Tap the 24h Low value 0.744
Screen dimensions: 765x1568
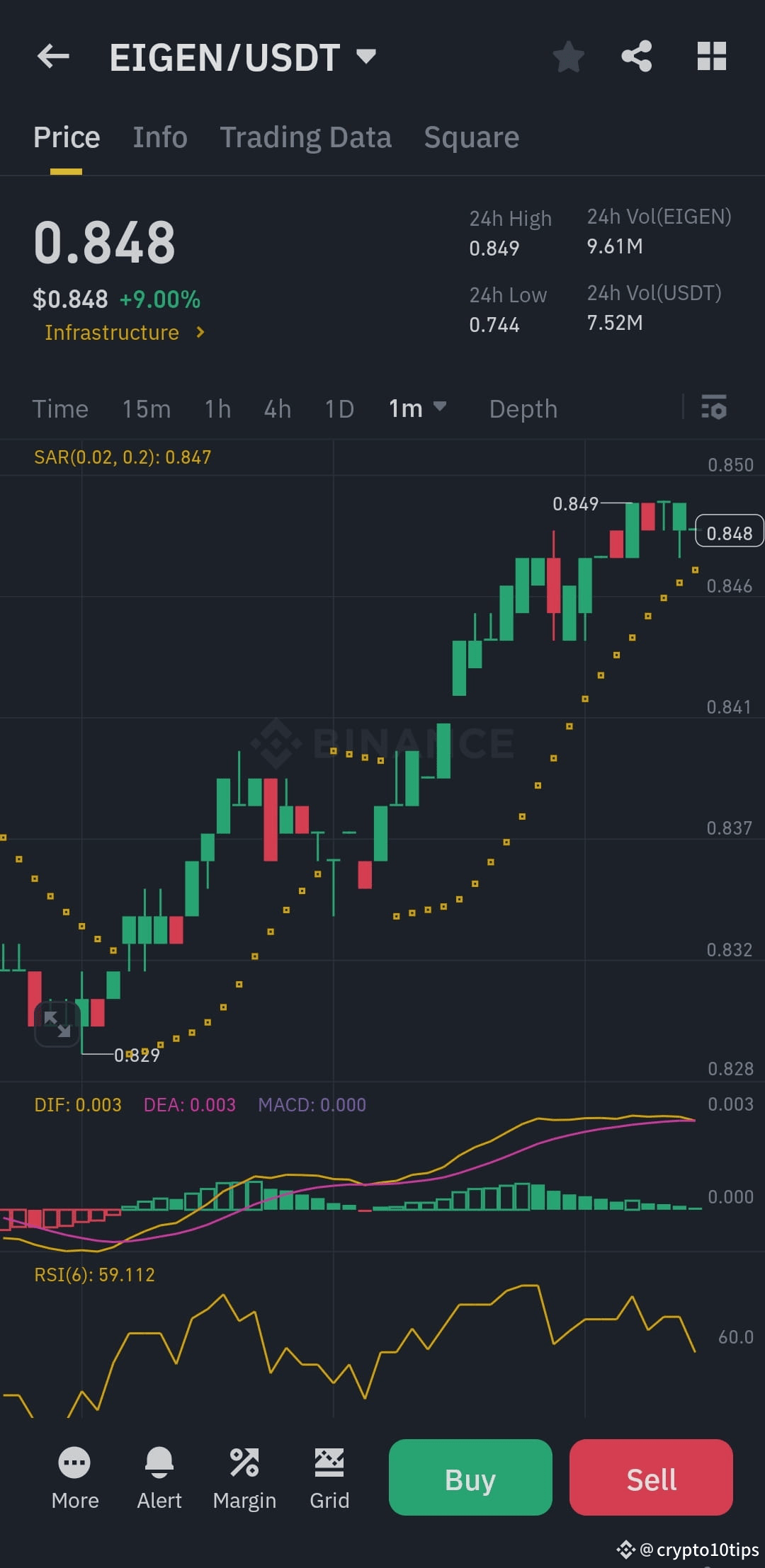[x=494, y=325]
